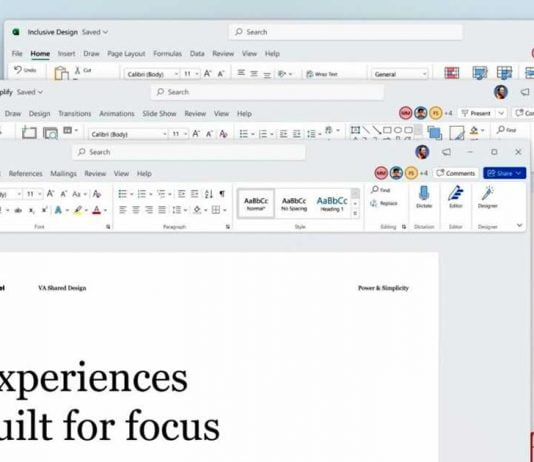Open Calibri font dropdown in Excel

[x=176, y=74]
